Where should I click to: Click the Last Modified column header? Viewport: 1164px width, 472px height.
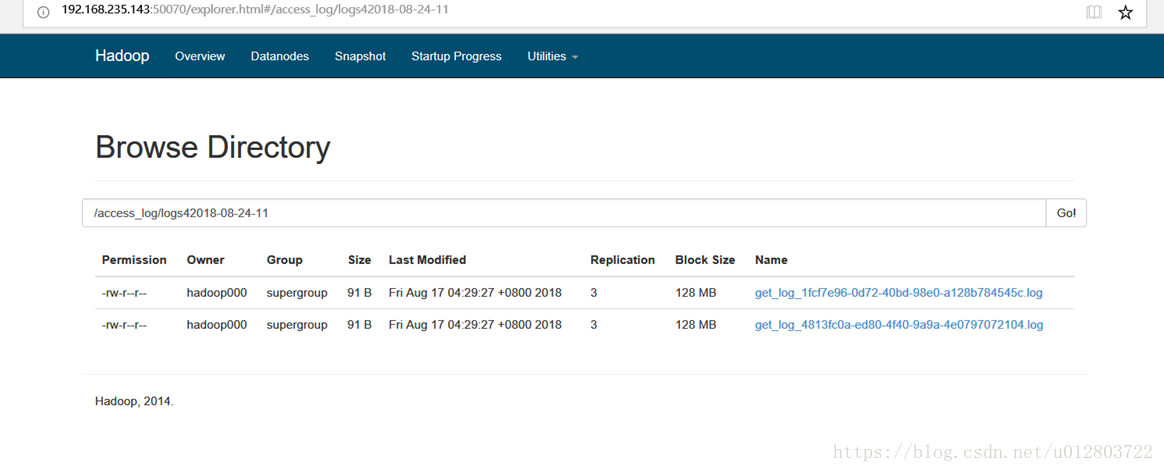[x=428, y=260]
